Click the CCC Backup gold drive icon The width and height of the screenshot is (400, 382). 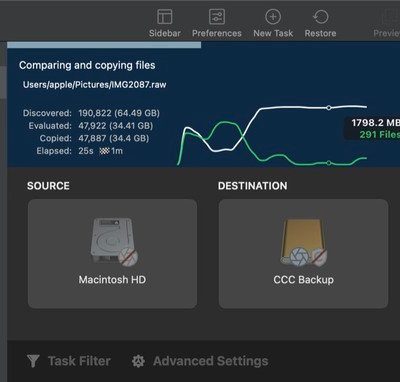tap(303, 243)
